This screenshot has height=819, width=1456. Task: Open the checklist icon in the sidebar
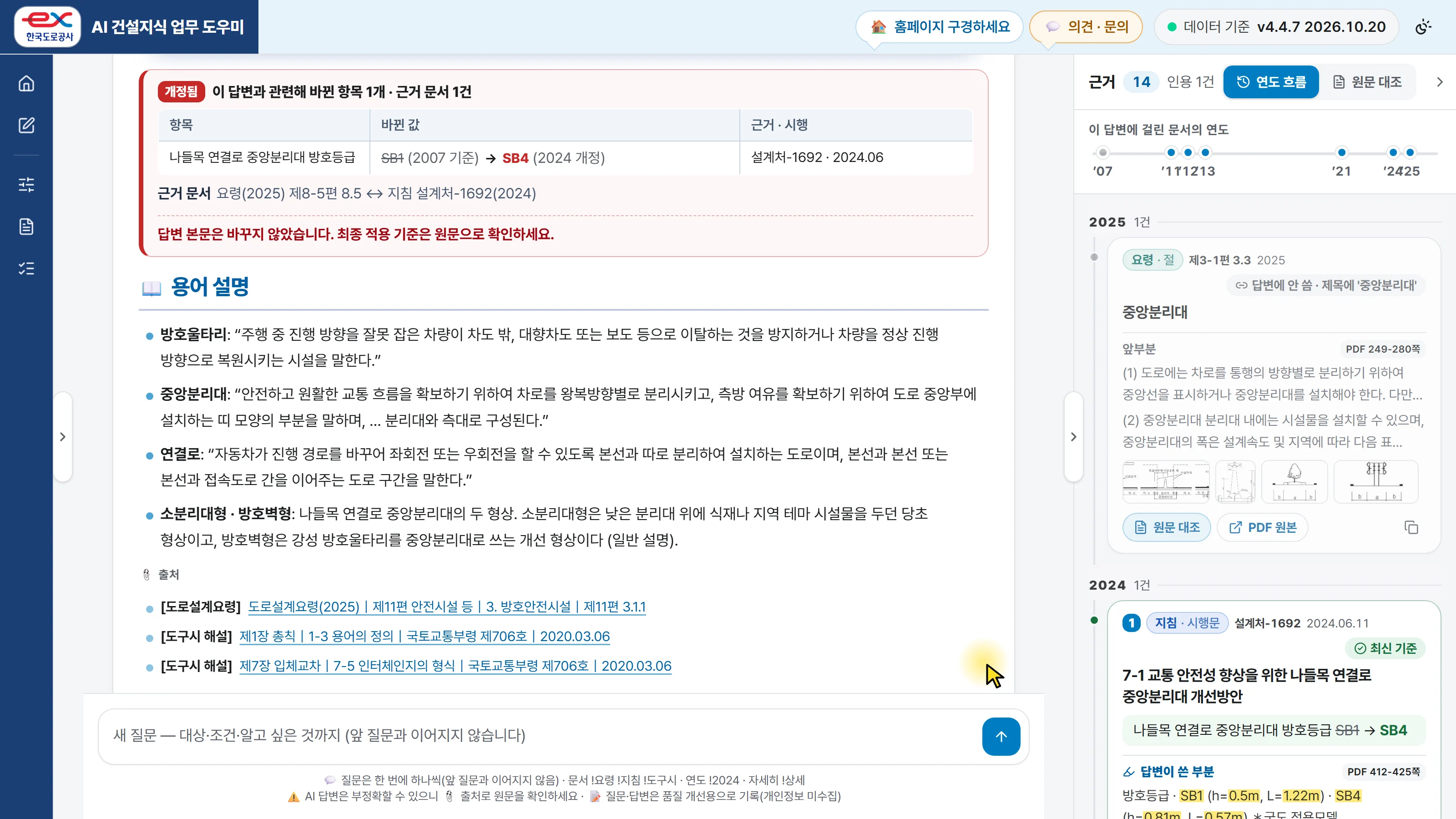pyautogui.click(x=26, y=268)
